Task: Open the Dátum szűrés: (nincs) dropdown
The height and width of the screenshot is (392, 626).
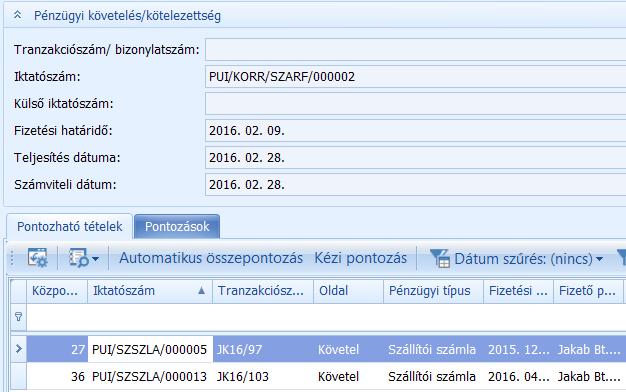Action: (529, 259)
